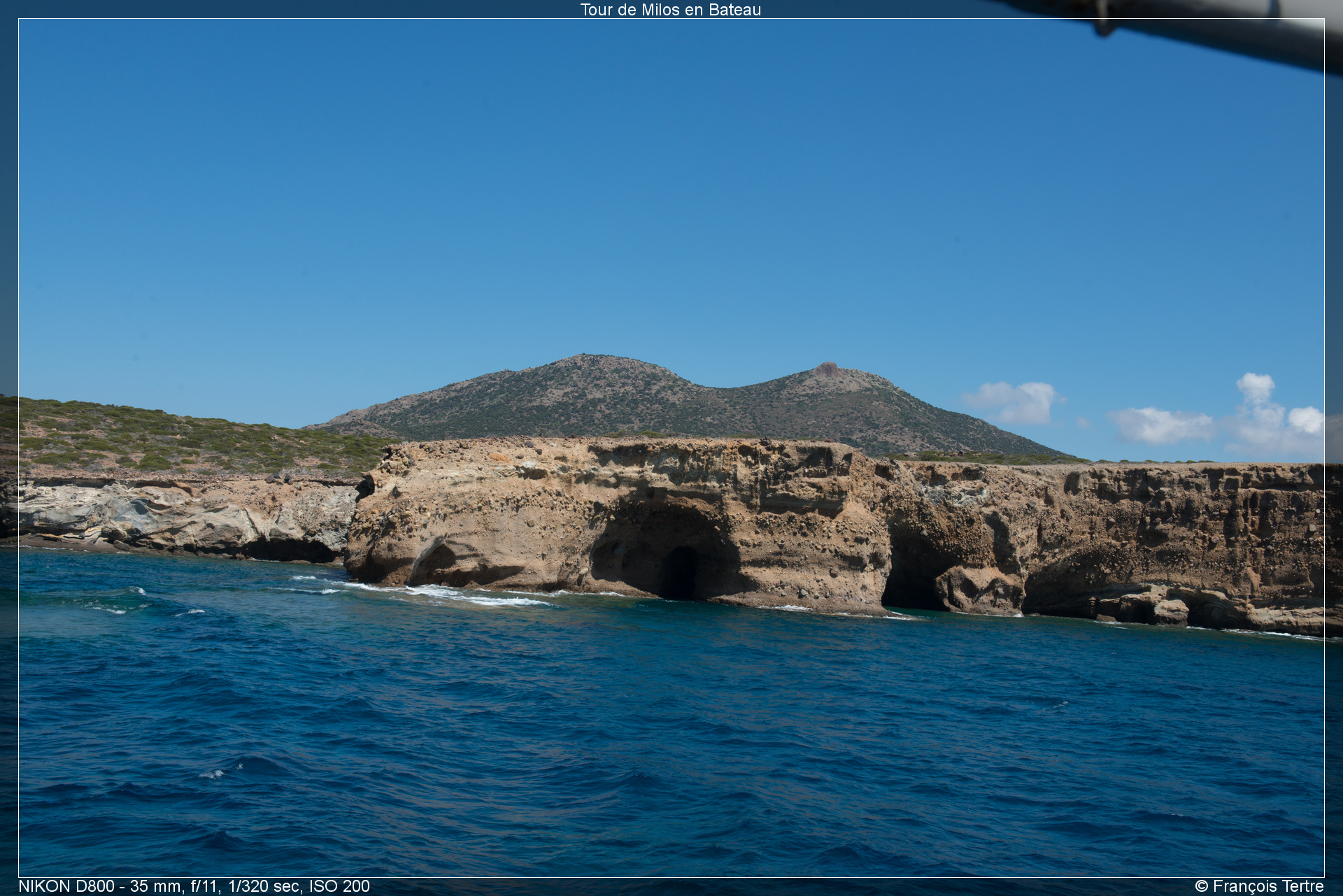Click the coastal cliff photo
Screen dimensions: 1343x896
(671, 448)
